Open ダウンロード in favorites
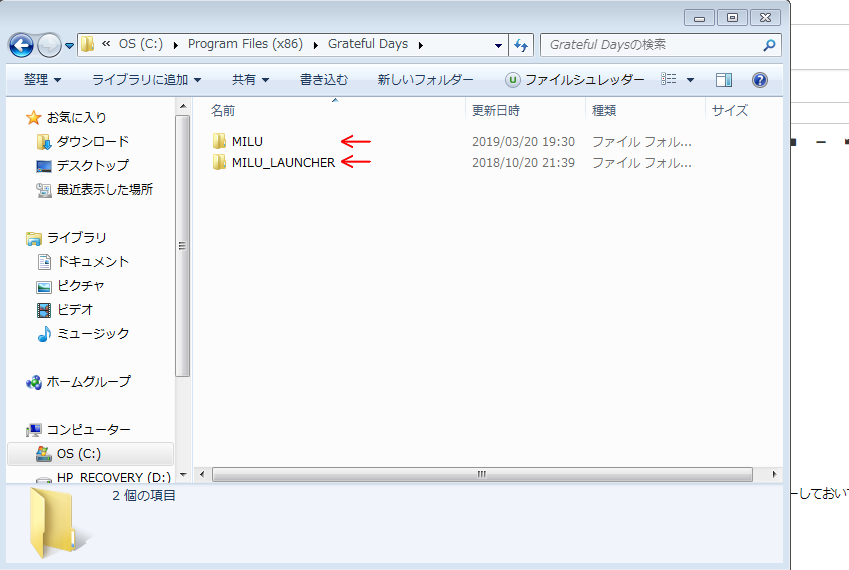Viewport: 849px width, 570px height. [93, 142]
